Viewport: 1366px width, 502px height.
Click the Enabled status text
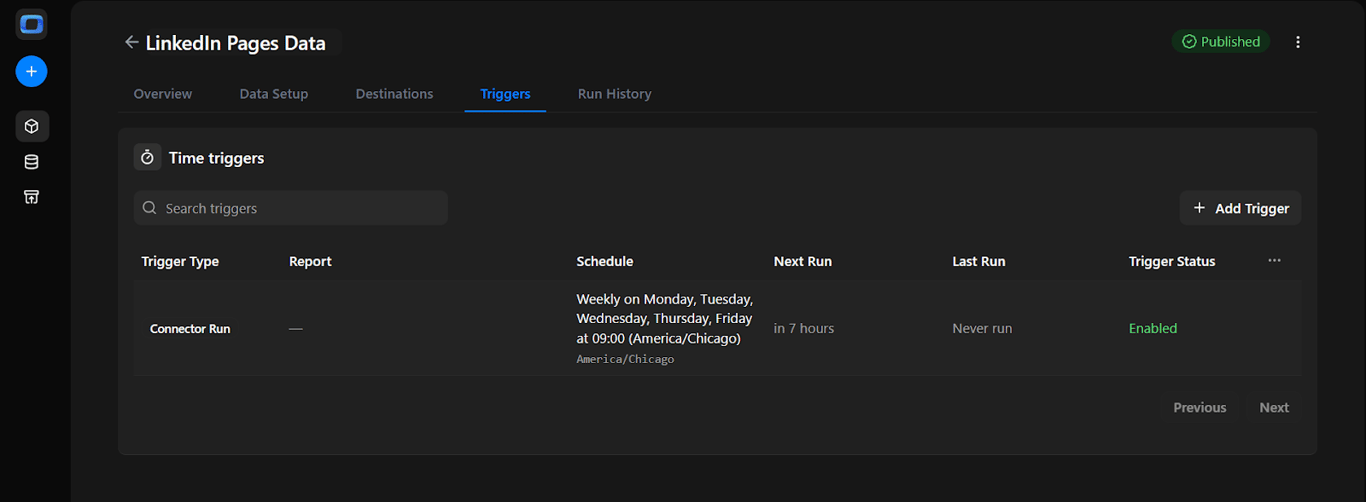(x=1153, y=328)
